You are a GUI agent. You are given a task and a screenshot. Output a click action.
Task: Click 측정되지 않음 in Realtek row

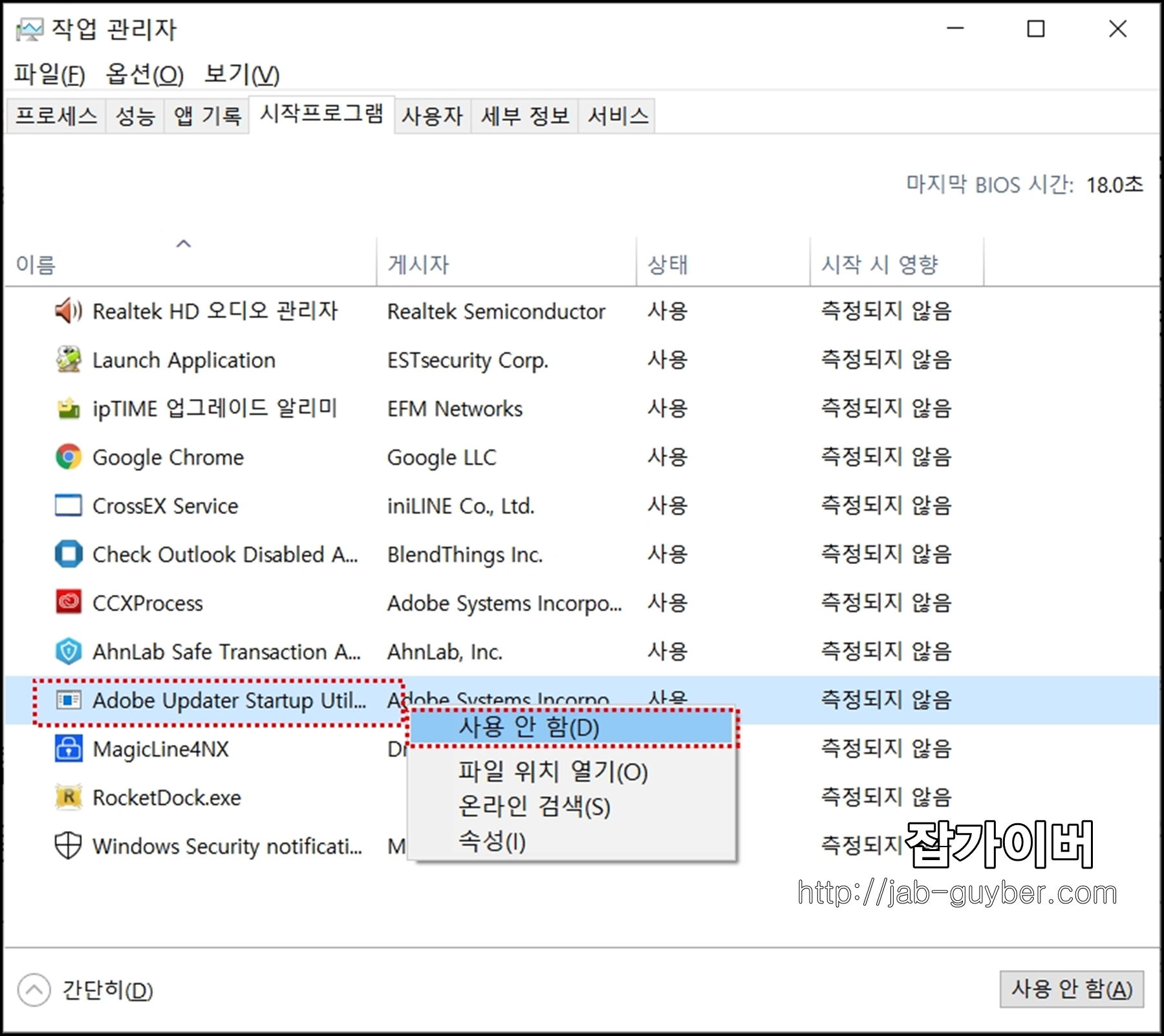click(x=886, y=311)
